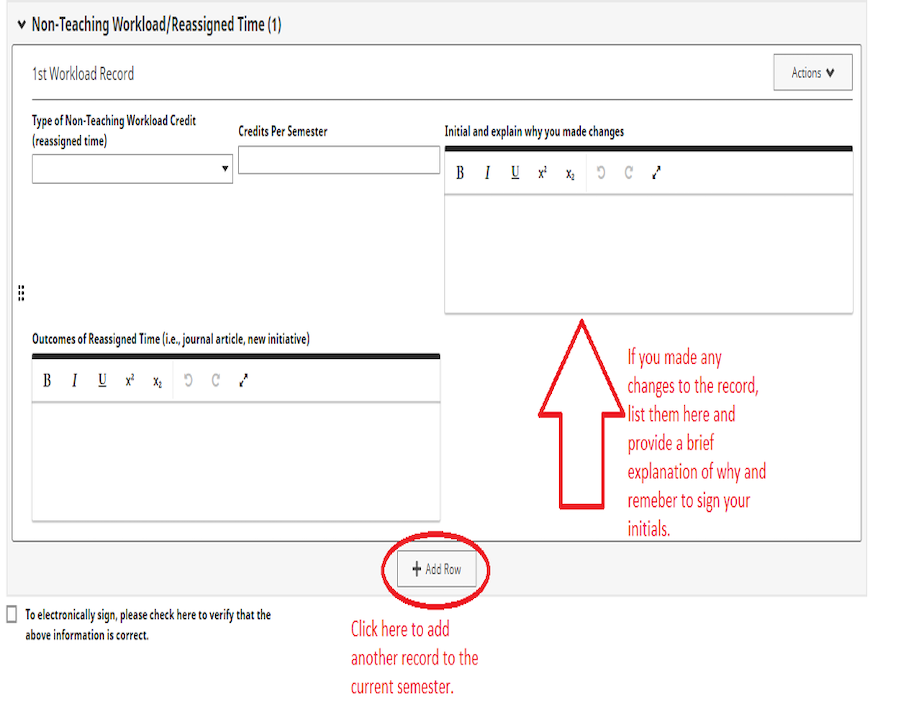This screenshot has width=900, height=709.
Task: Redo in the Outcomes editor toolbar
Action: [x=215, y=381]
